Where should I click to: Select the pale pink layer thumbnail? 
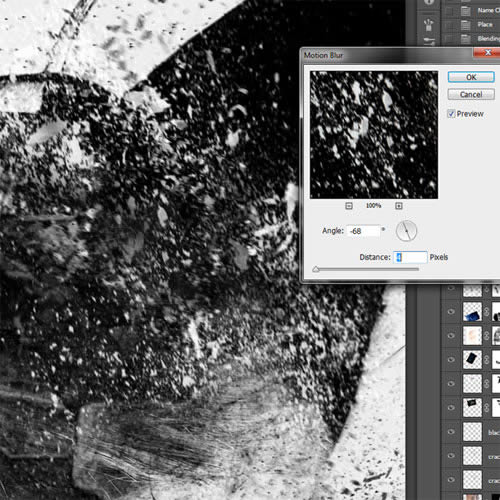[472, 336]
